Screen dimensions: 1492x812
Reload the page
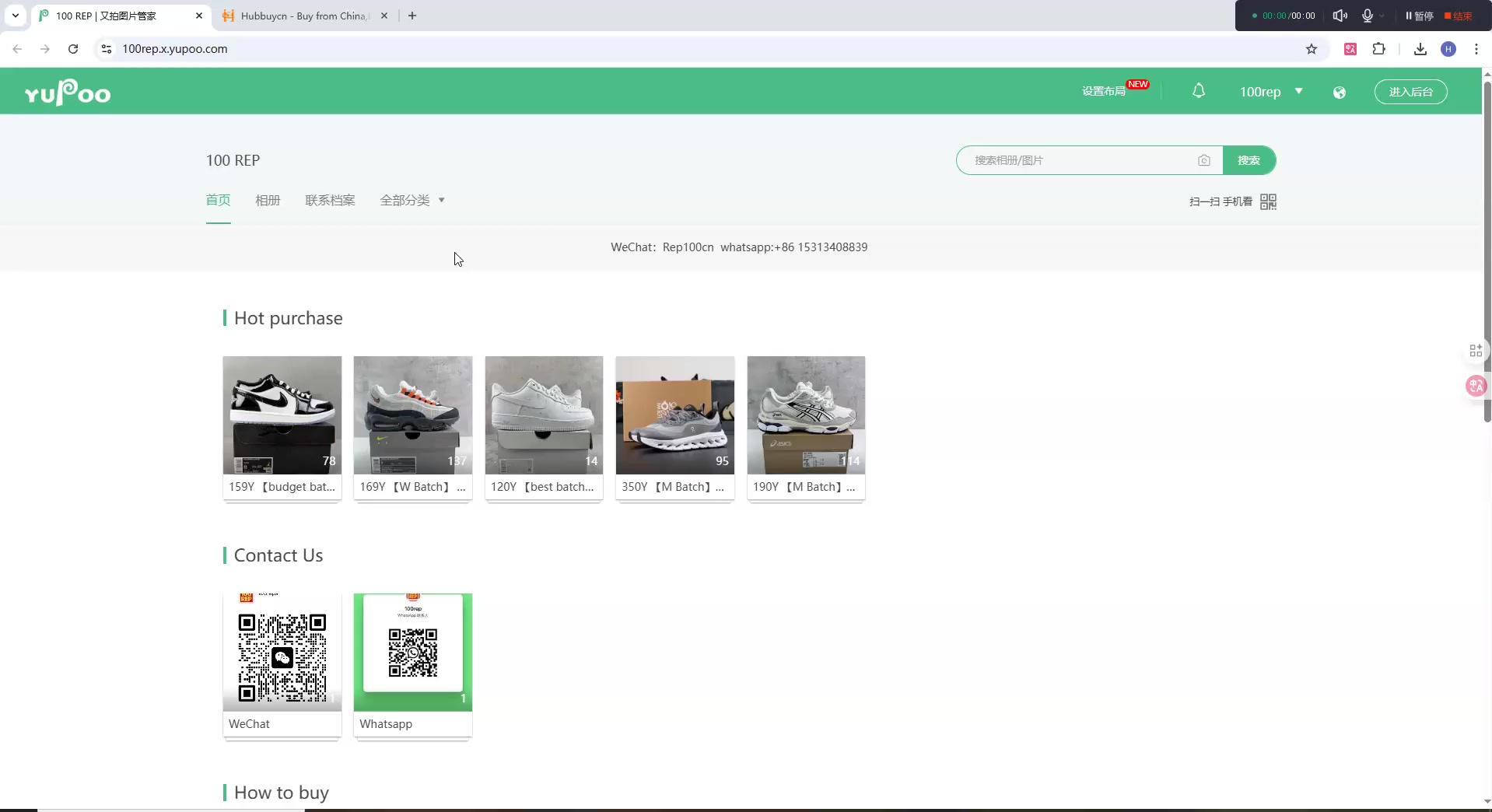73,49
